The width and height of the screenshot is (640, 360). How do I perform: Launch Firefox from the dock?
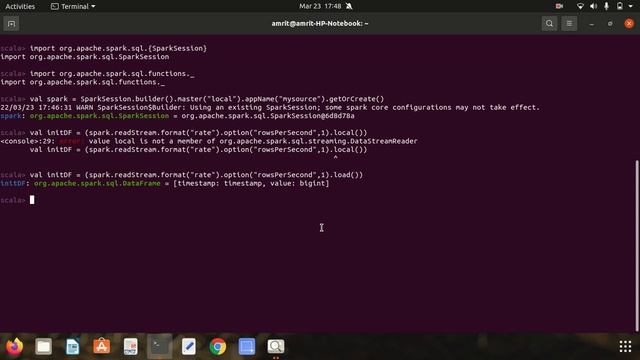pos(14,347)
